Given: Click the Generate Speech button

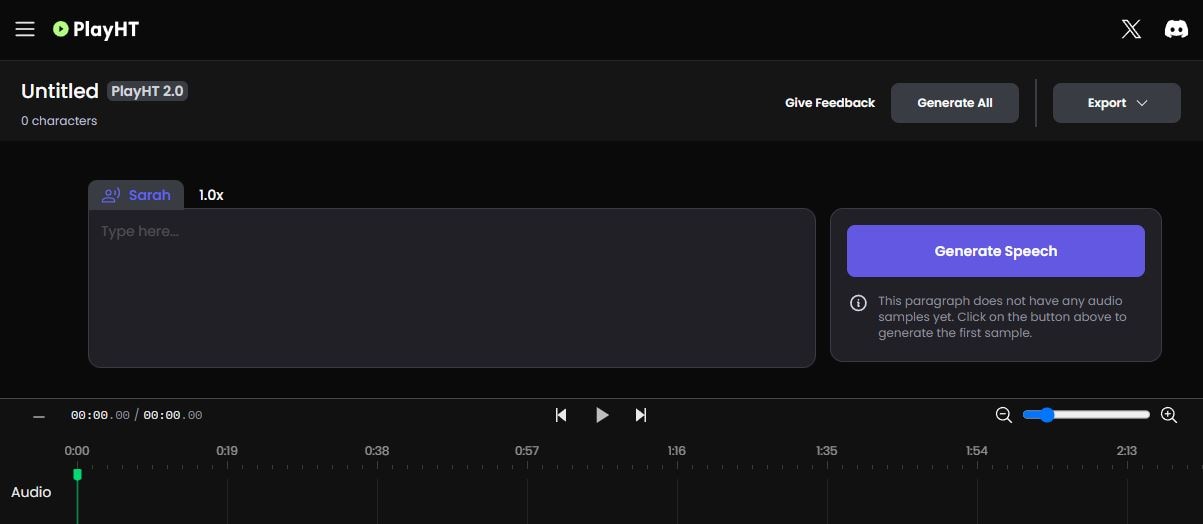Looking at the screenshot, I should pyautogui.click(x=995, y=251).
